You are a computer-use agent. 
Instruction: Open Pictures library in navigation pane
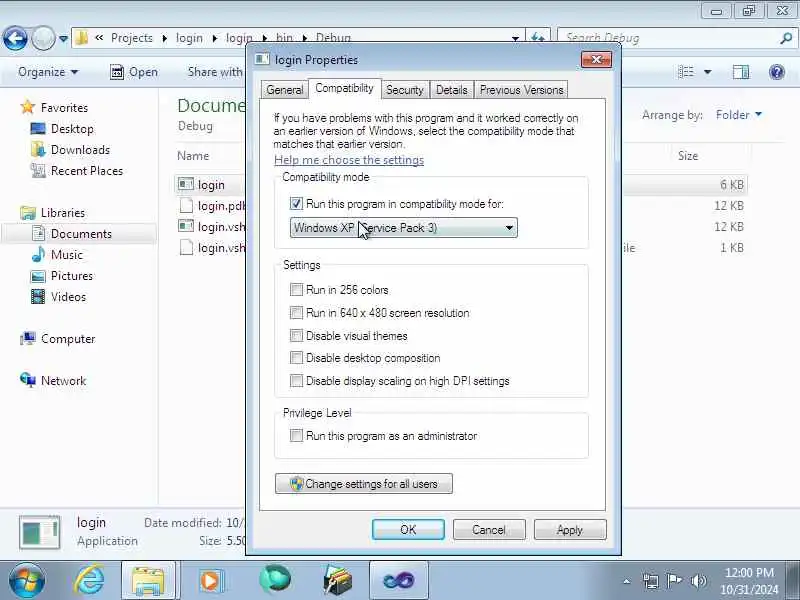62,276
